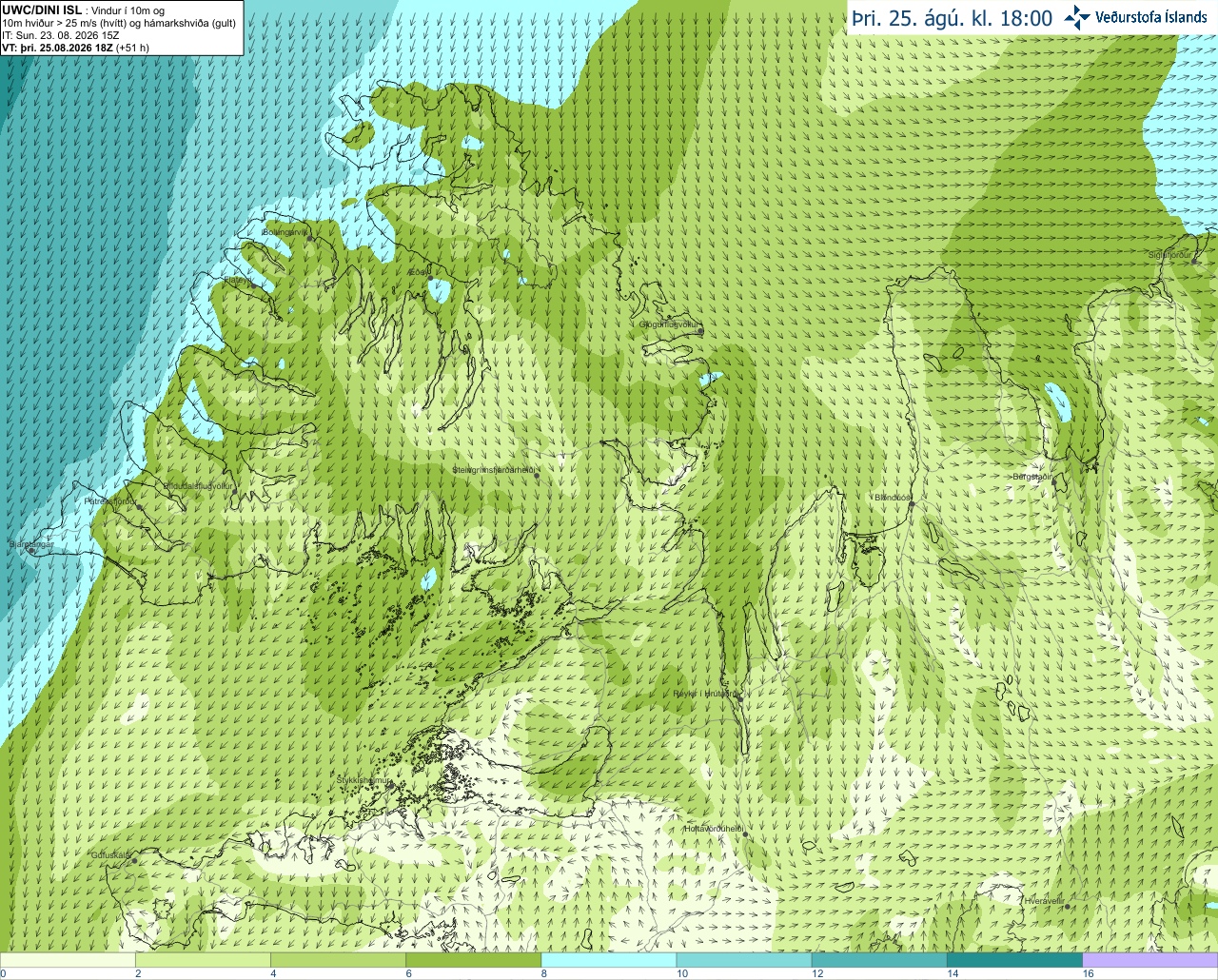Select the Bolungarvík station marker dot
Viewport: 1218px width, 980px height.
click(x=310, y=239)
